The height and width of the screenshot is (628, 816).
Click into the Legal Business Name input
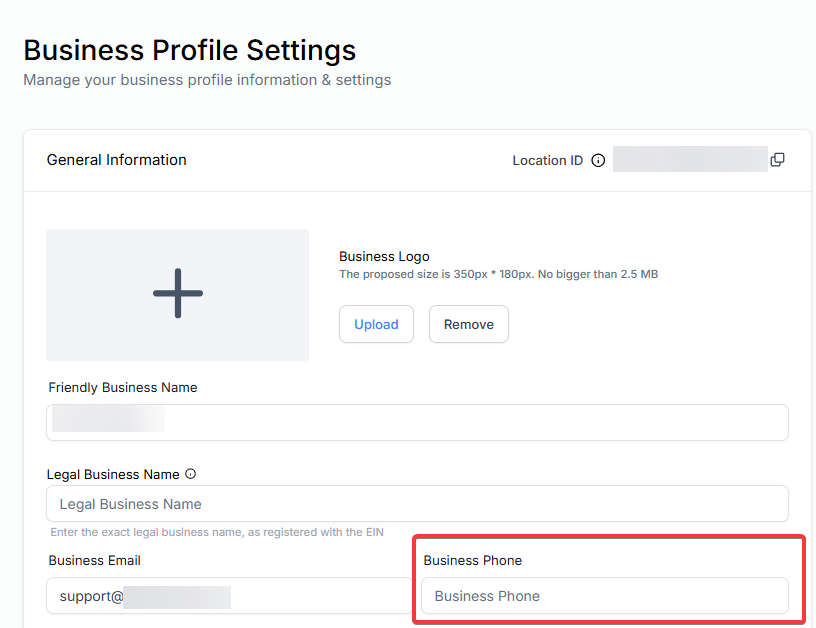tap(417, 504)
